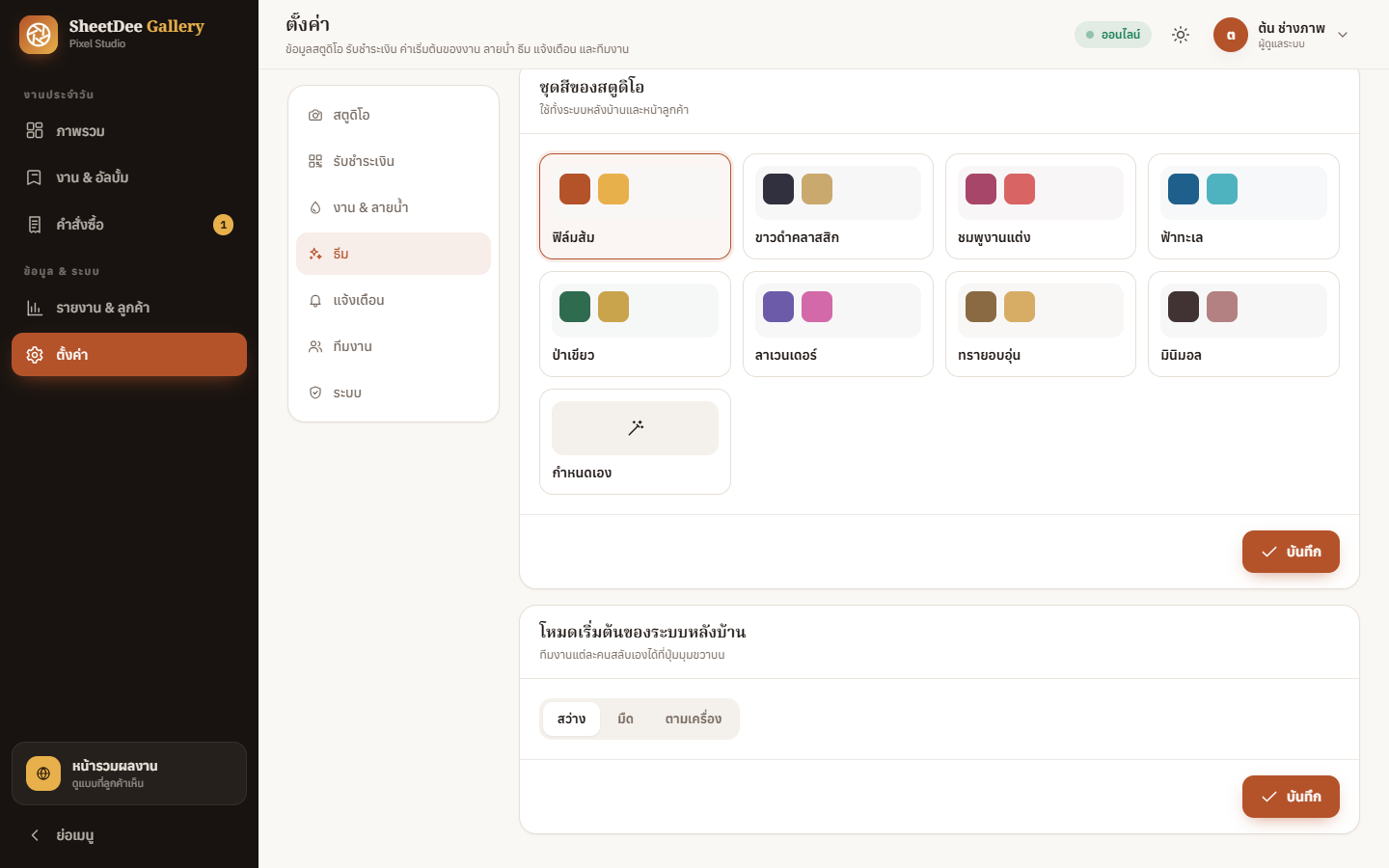Click the ธีม sparkle icon
Image resolution: width=1389 pixels, height=868 pixels.
(315, 254)
